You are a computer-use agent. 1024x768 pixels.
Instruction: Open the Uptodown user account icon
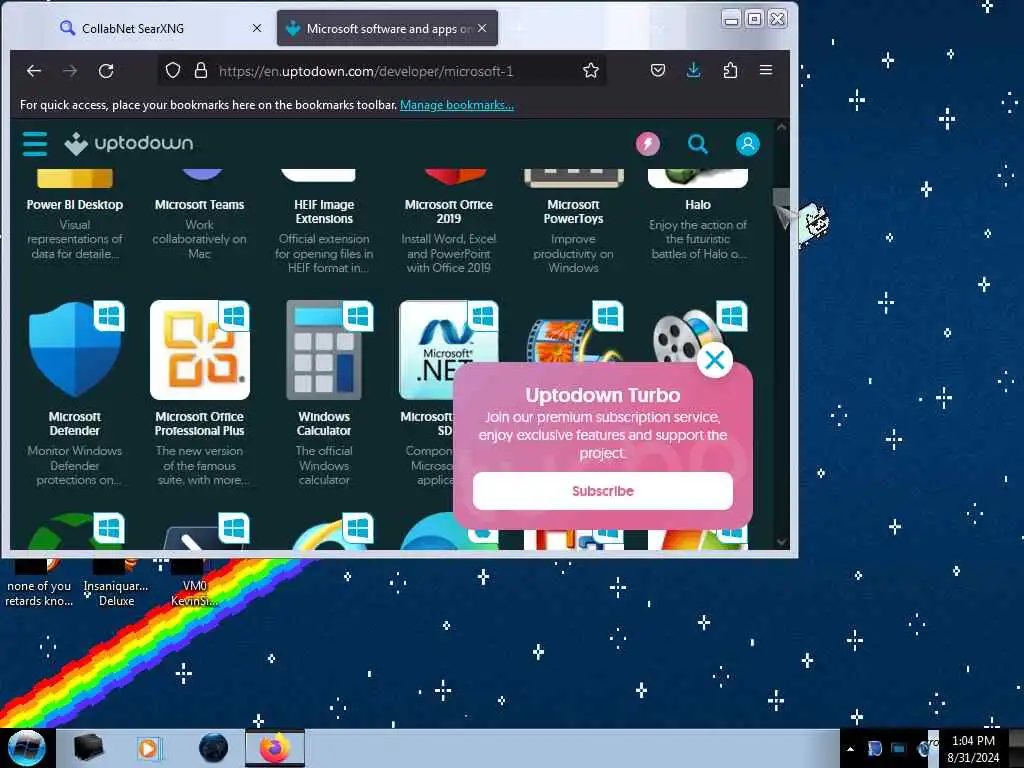tap(748, 144)
